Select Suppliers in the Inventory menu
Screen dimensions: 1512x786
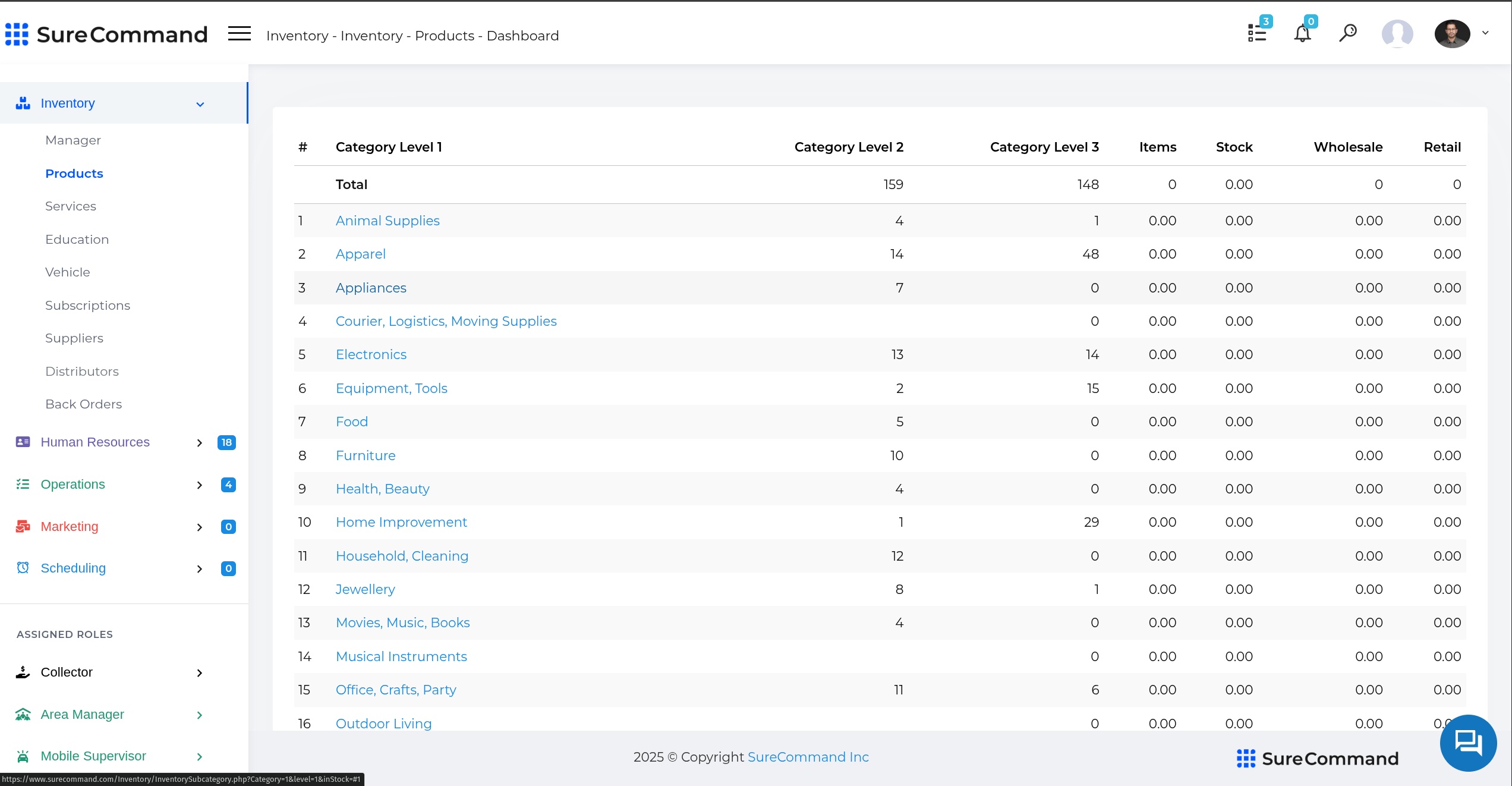[74, 338]
